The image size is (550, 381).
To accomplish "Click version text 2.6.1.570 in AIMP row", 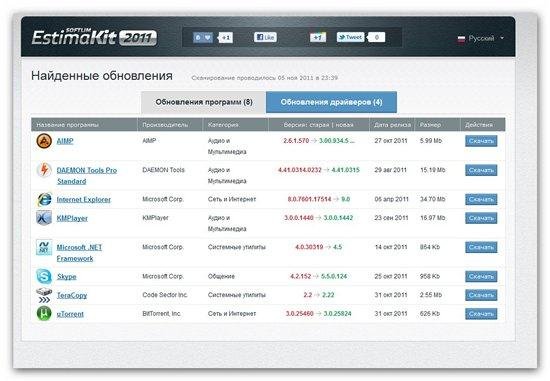I will click(296, 141).
